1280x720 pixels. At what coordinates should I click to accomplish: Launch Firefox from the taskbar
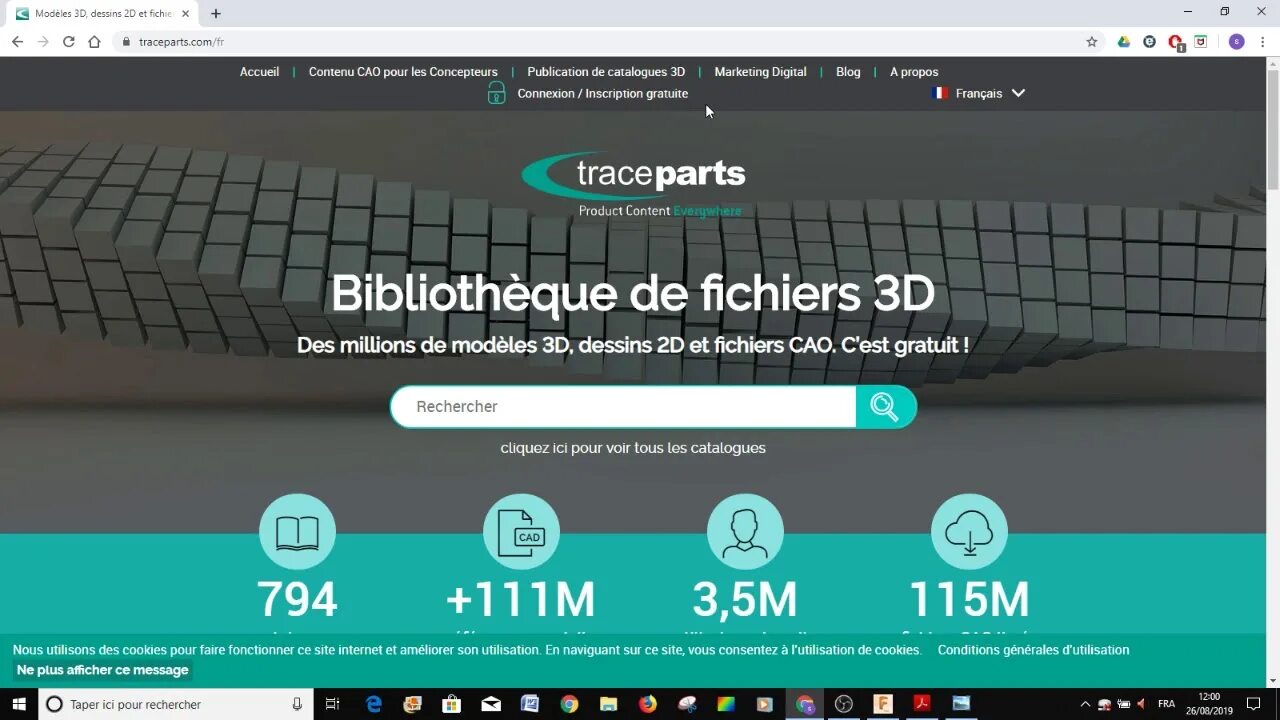648,704
